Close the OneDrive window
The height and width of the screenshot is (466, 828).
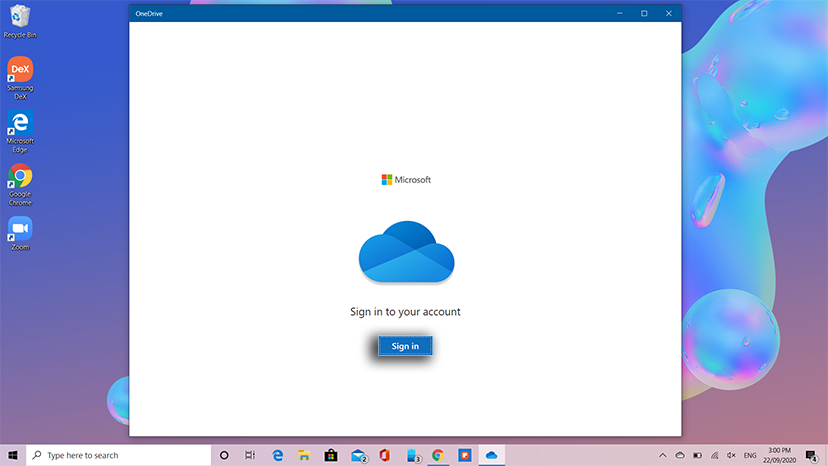click(669, 13)
